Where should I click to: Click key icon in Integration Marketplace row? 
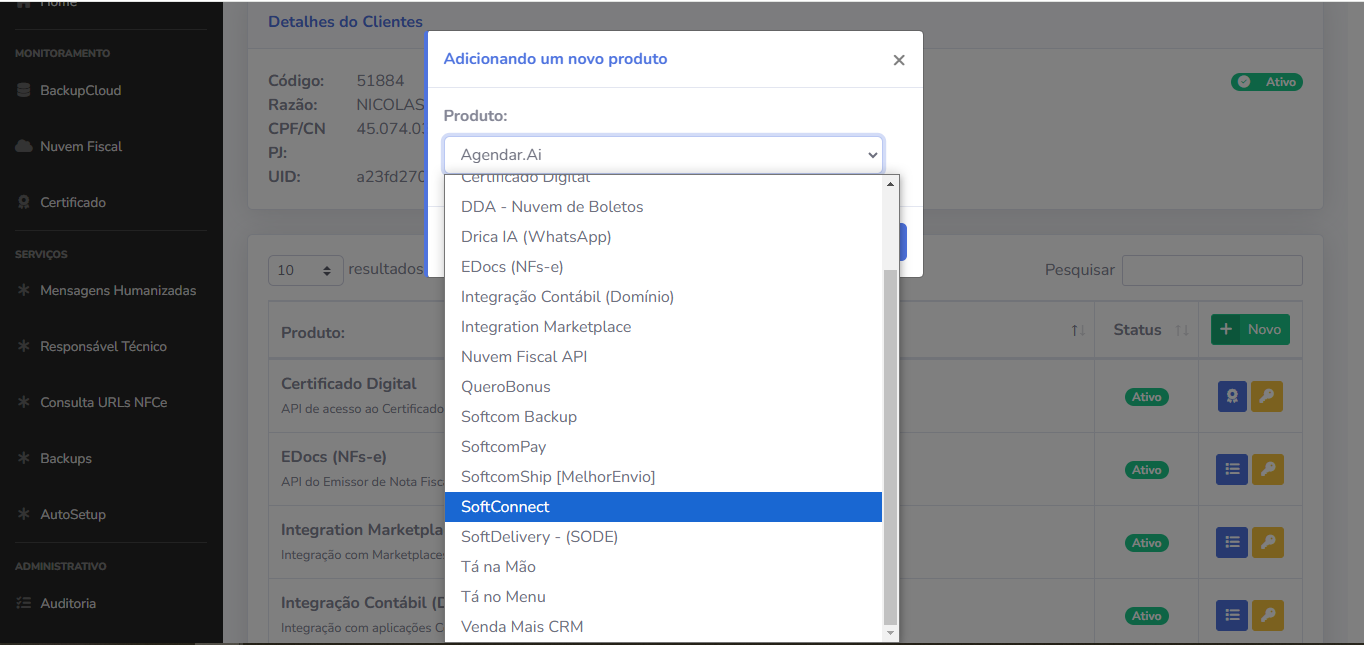click(1267, 542)
